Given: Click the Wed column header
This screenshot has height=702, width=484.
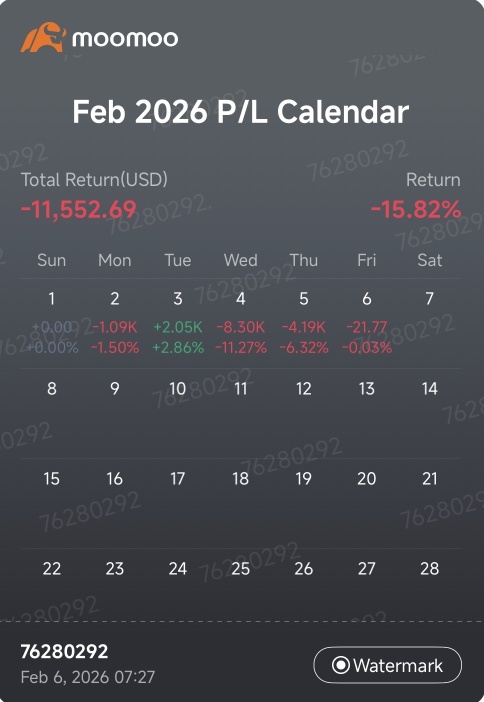Looking at the screenshot, I should (x=241, y=260).
